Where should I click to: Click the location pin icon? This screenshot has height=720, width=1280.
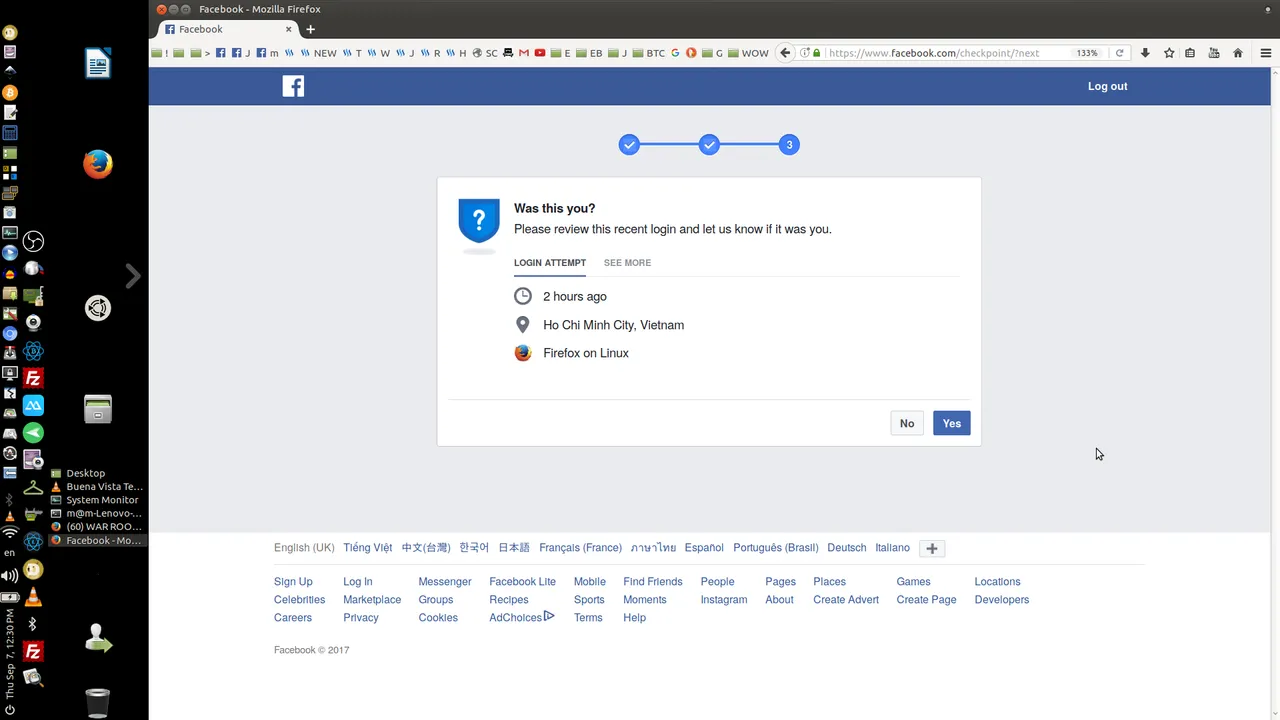point(522,325)
